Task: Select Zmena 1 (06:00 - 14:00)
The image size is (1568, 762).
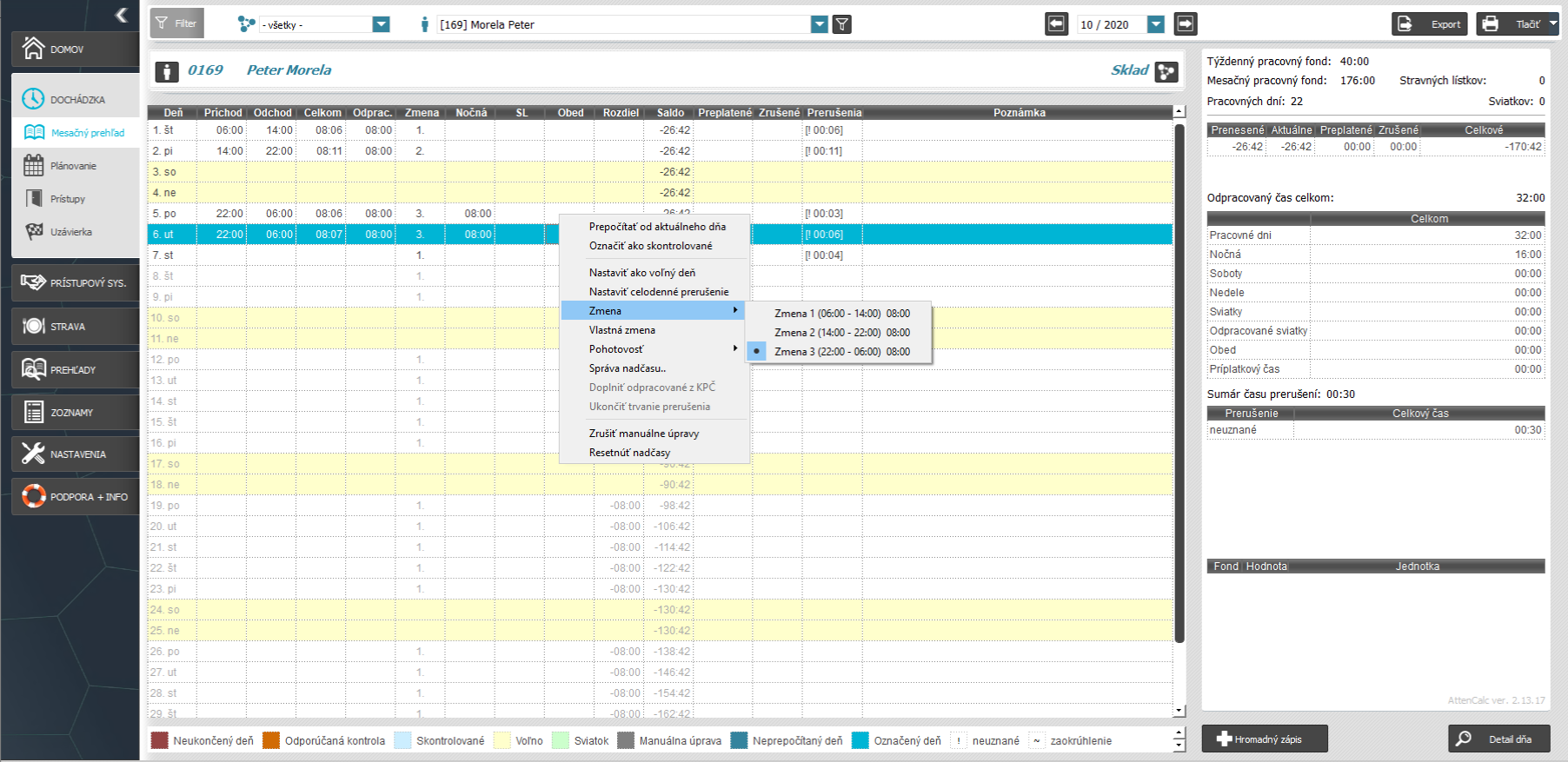Action: point(840,313)
